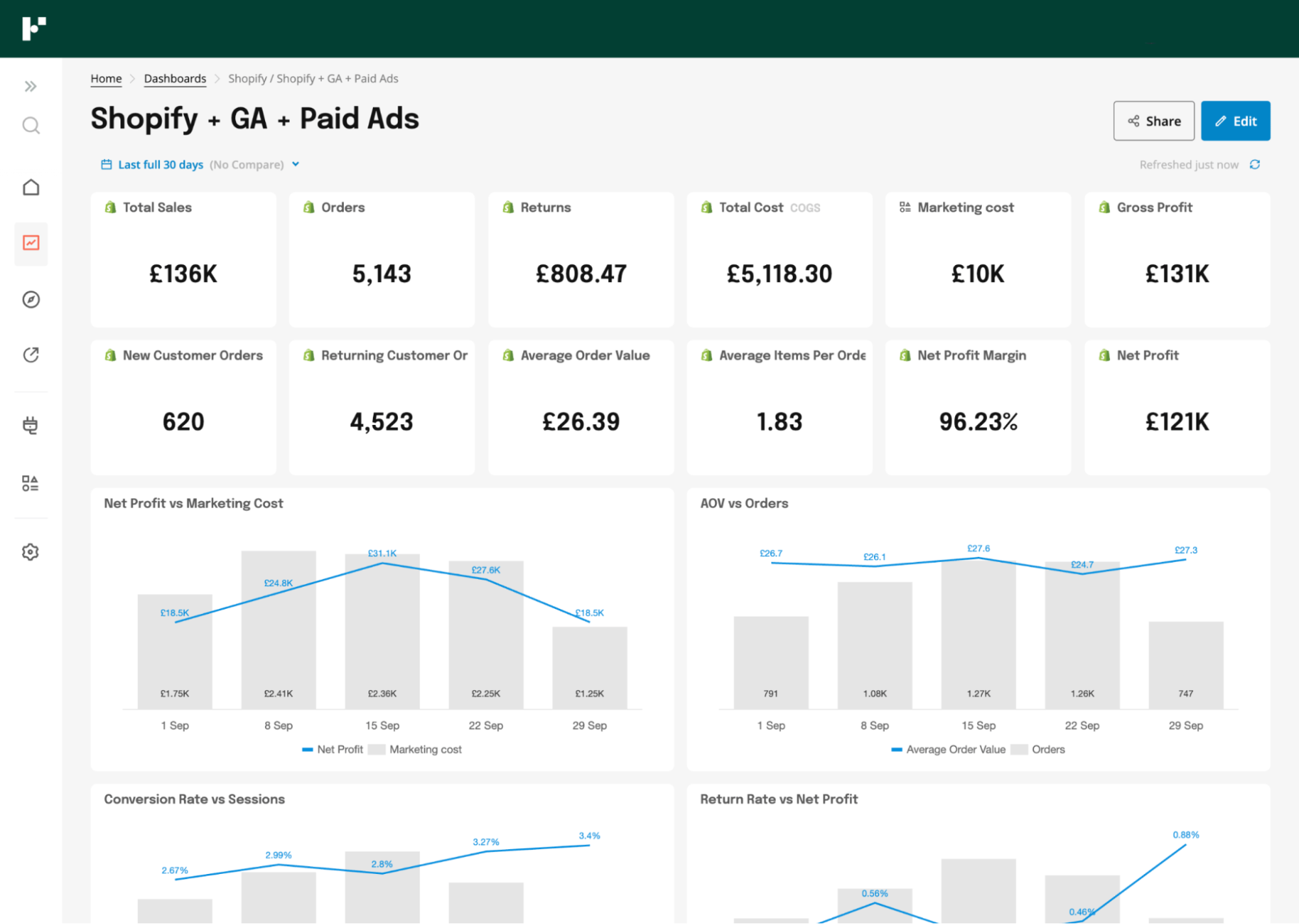
Task: Click the data comparison icon in sidebar
Action: [30, 482]
